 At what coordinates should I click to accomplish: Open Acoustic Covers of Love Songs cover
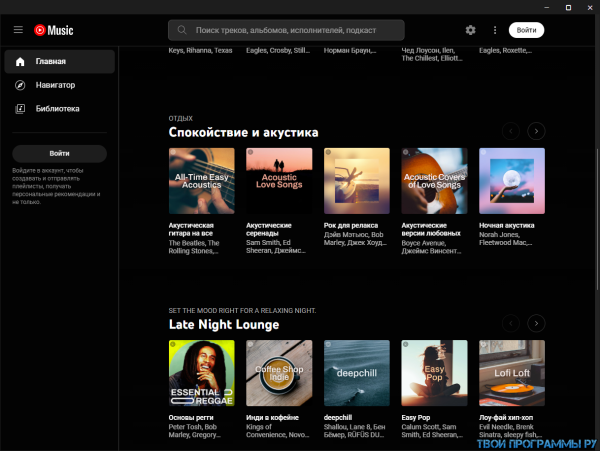[x=434, y=181]
